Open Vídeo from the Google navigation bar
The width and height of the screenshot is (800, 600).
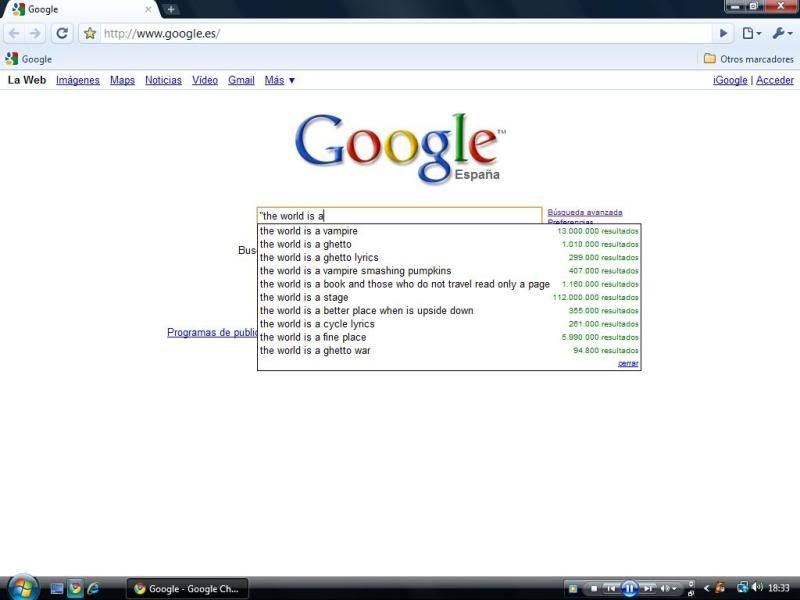205,80
